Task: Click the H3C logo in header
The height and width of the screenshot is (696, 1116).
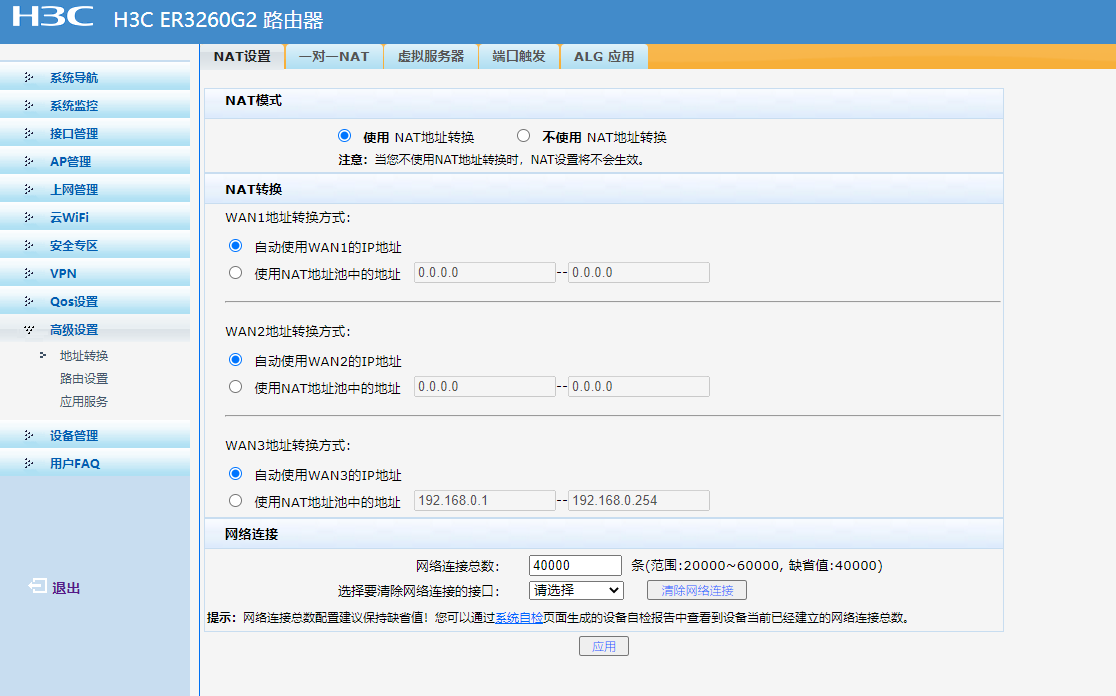Action: coord(53,17)
